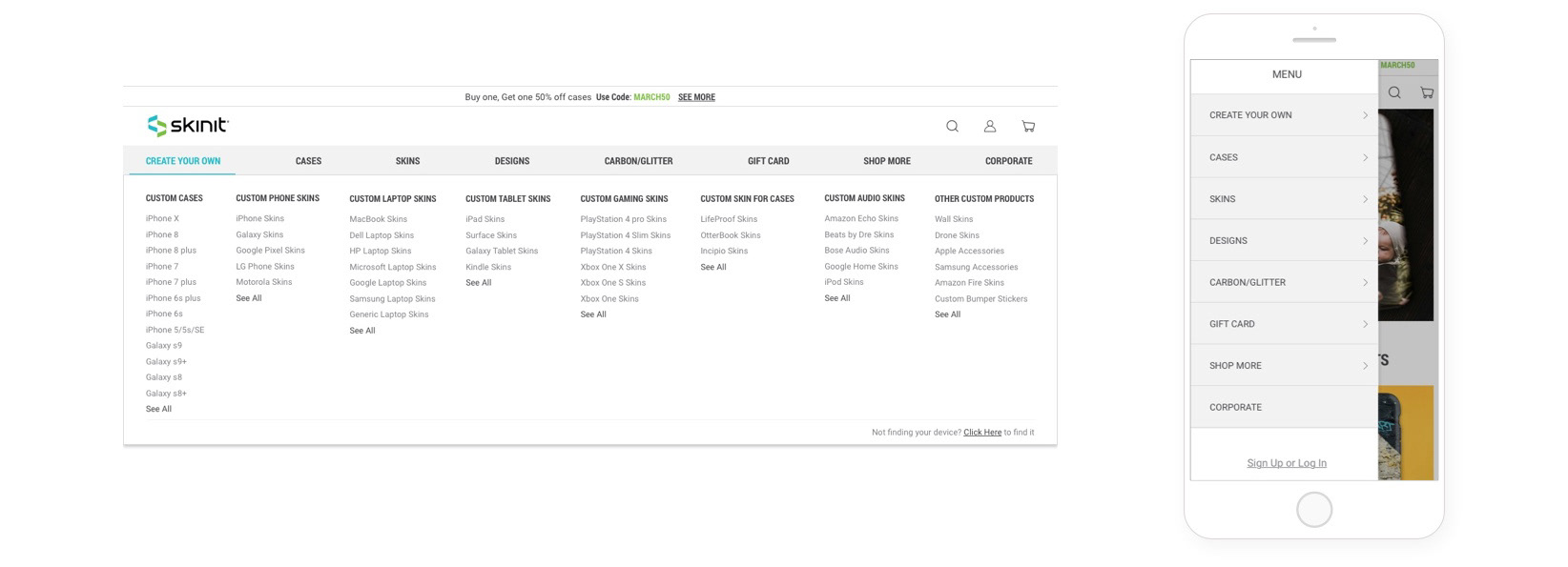Screen dimensions: 1568x567
Task: Select Xbox One X Skins link
Action: (613, 267)
